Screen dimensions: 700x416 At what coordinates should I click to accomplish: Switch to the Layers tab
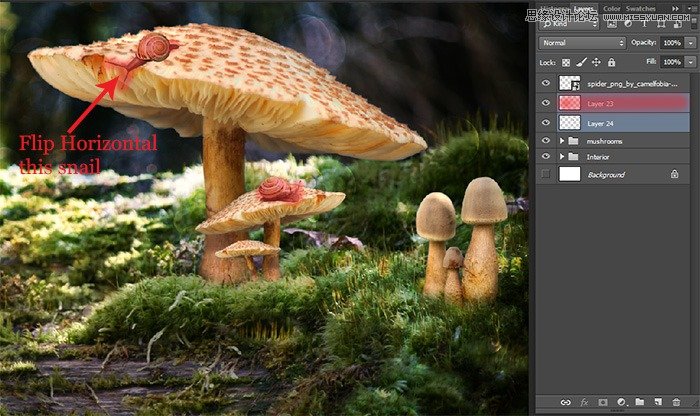pos(584,8)
